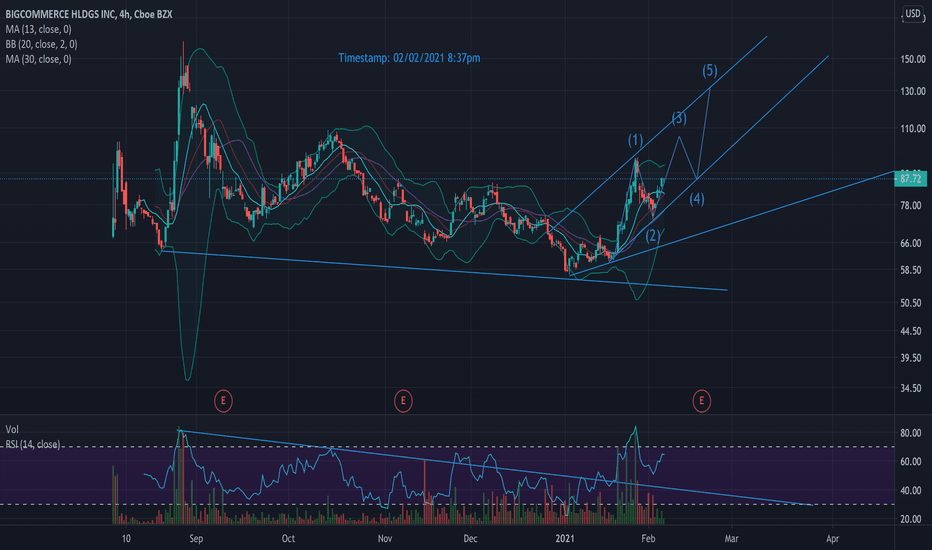
Task: Select the BB (20, close, 2, 0) indicator label
Action: (41, 44)
